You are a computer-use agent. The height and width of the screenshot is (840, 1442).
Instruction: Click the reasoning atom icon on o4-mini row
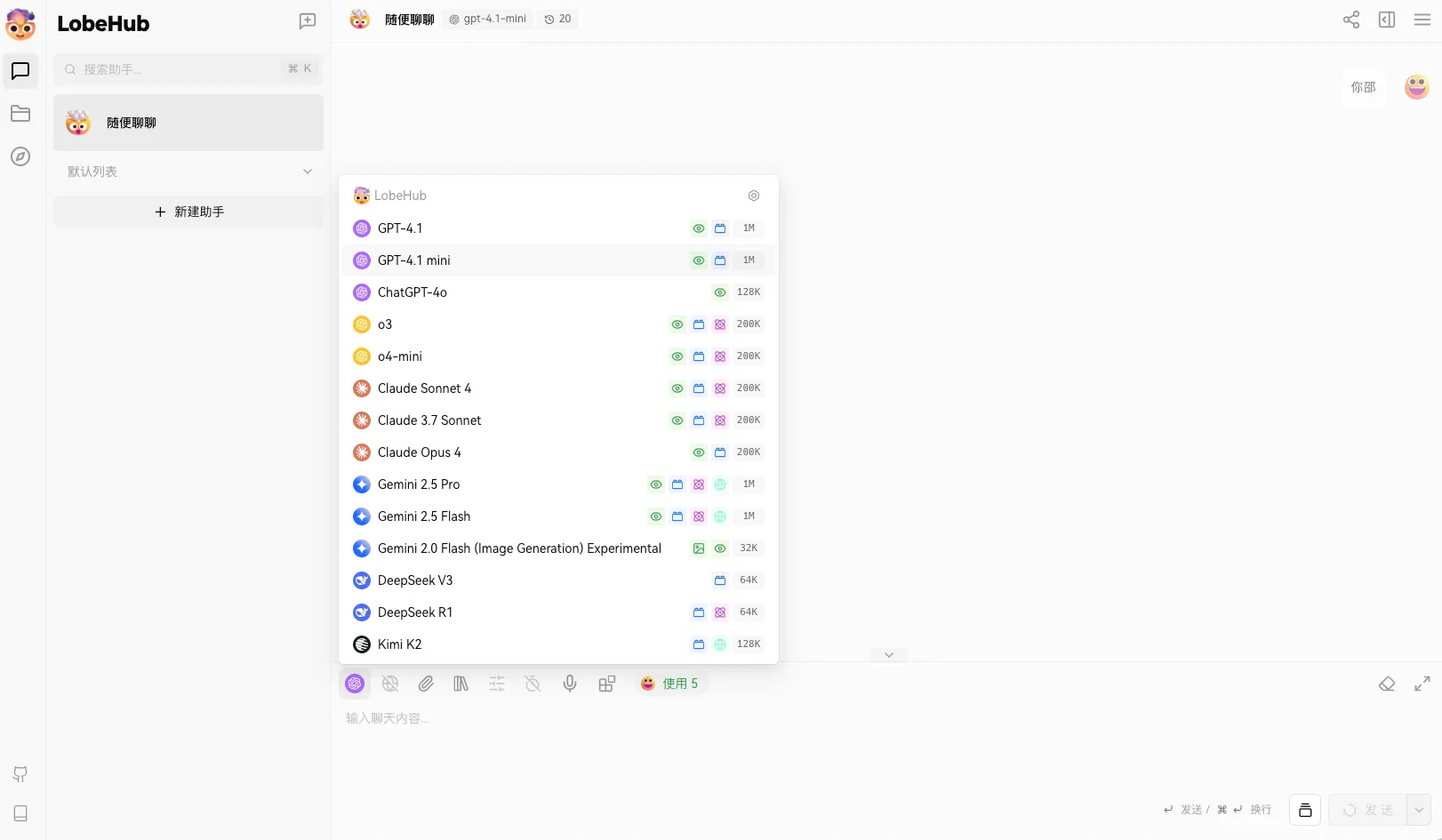tap(720, 356)
